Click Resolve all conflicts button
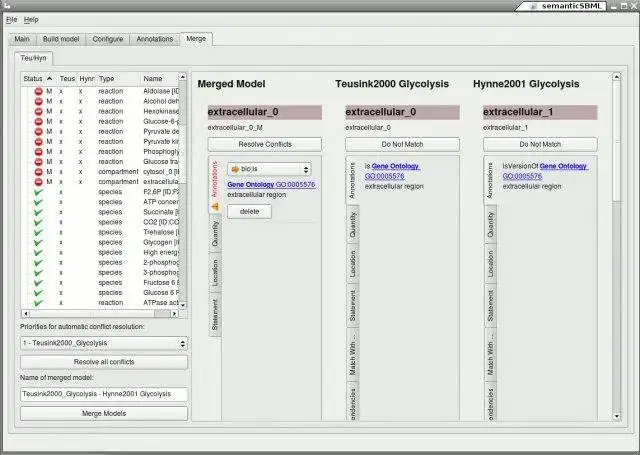This screenshot has height=455, width=640. click(x=104, y=362)
